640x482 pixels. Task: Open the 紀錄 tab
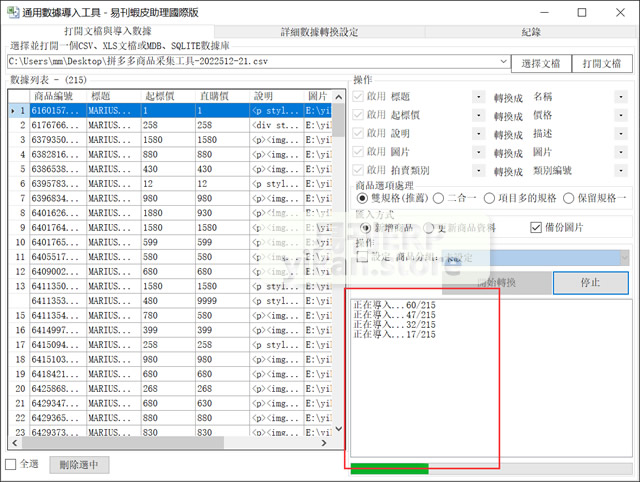click(x=531, y=32)
